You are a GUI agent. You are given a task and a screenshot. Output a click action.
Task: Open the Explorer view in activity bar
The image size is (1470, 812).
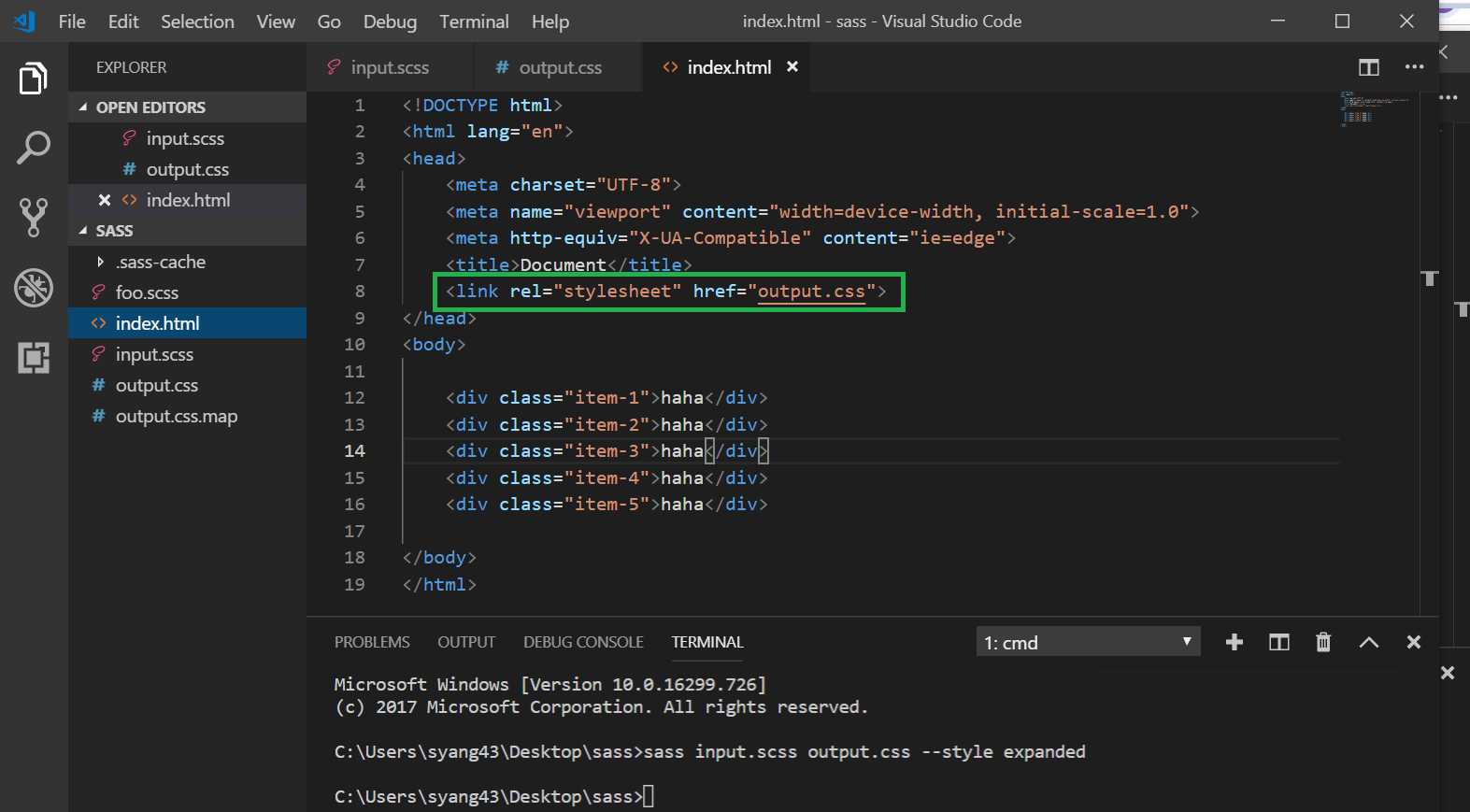pyautogui.click(x=34, y=79)
